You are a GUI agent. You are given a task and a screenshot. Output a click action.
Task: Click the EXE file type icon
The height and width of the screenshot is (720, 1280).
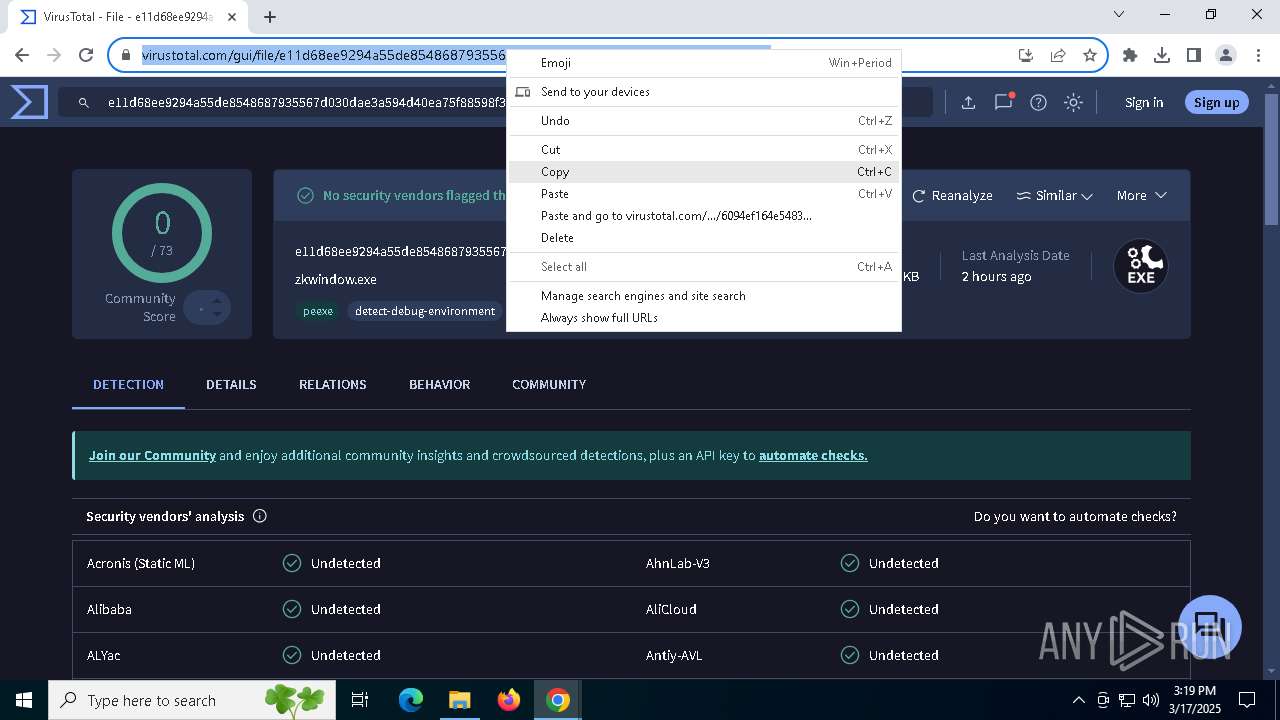1141,266
